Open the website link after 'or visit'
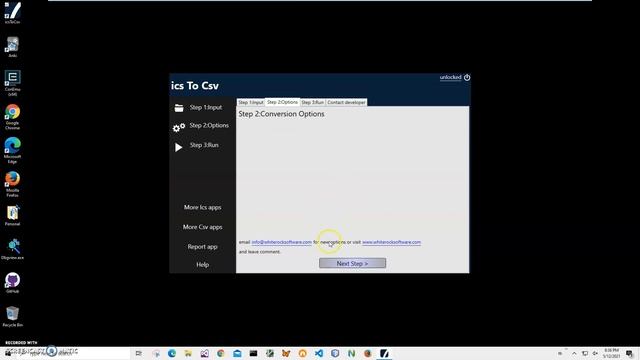This screenshot has height=360, width=640. pos(391,242)
